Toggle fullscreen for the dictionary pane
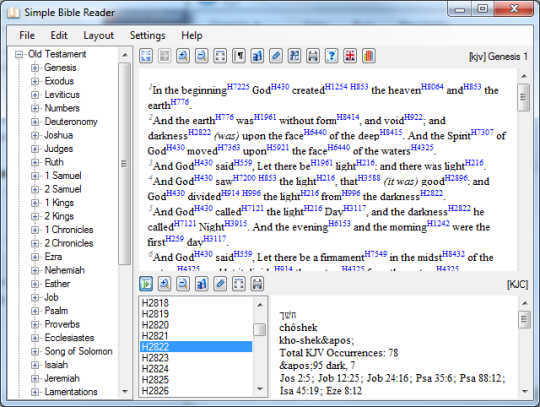The height and width of the screenshot is (407, 540). (239, 284)
